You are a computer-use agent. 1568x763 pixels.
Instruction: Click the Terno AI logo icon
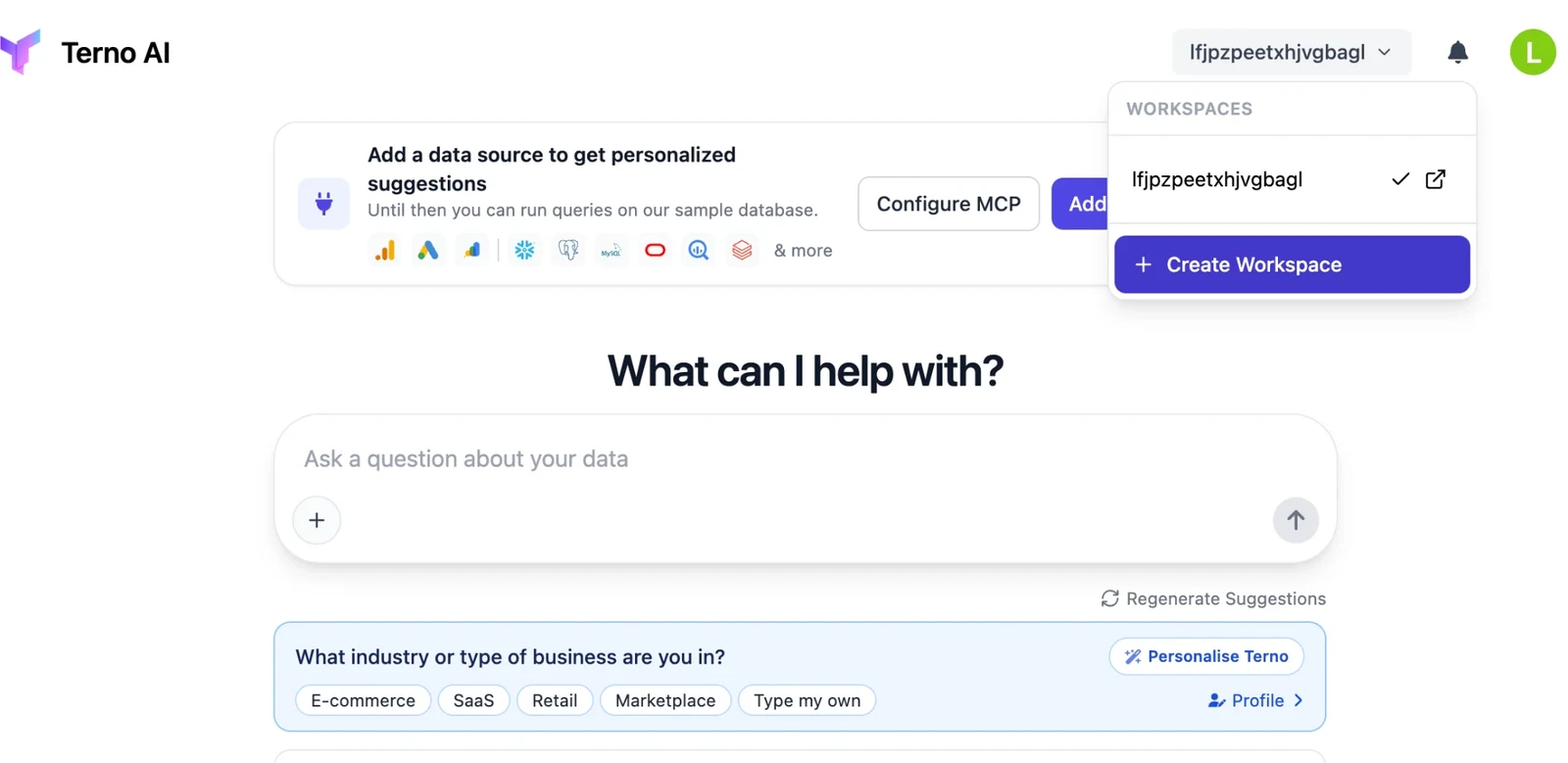(21, 52)
